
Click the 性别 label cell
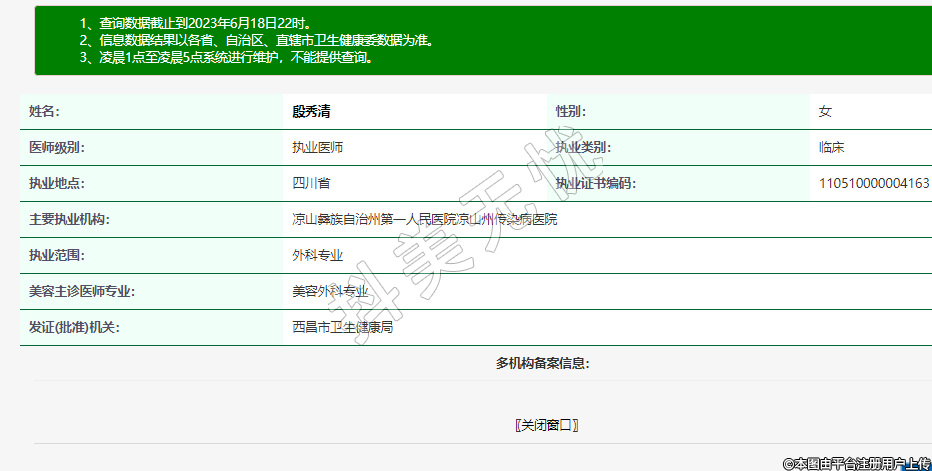point(570,111)
